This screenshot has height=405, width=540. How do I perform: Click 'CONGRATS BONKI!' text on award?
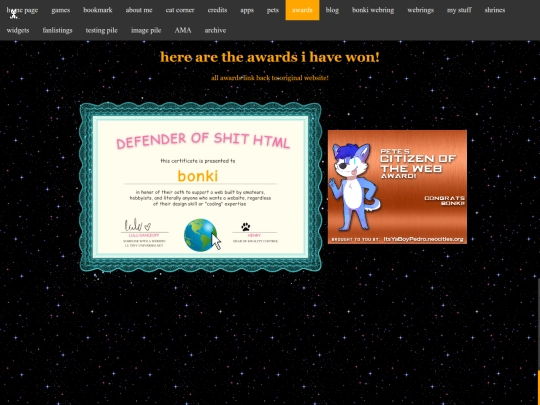click(445, 200)
